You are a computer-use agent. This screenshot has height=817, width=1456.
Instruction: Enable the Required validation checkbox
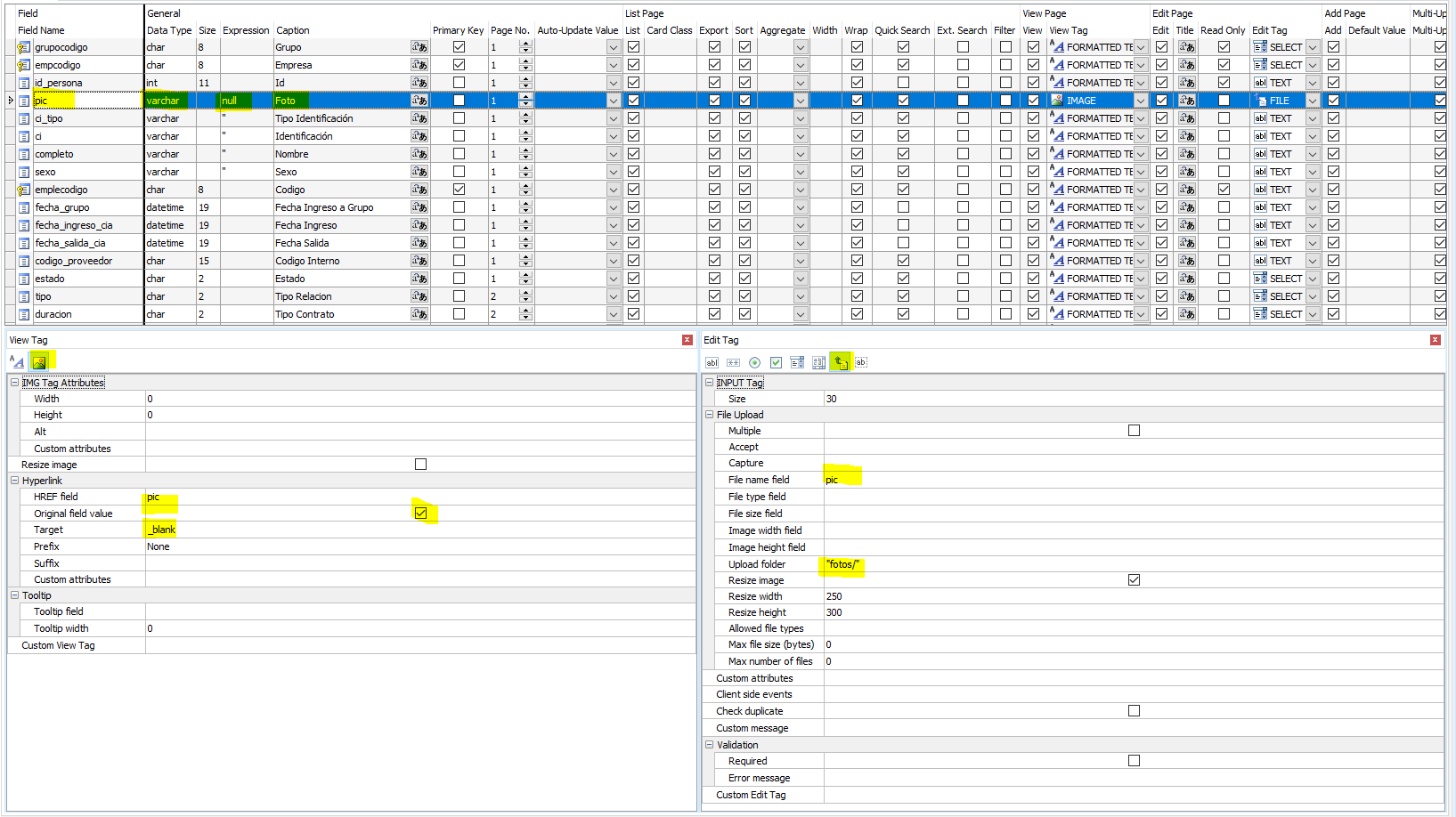point(1134,761)
